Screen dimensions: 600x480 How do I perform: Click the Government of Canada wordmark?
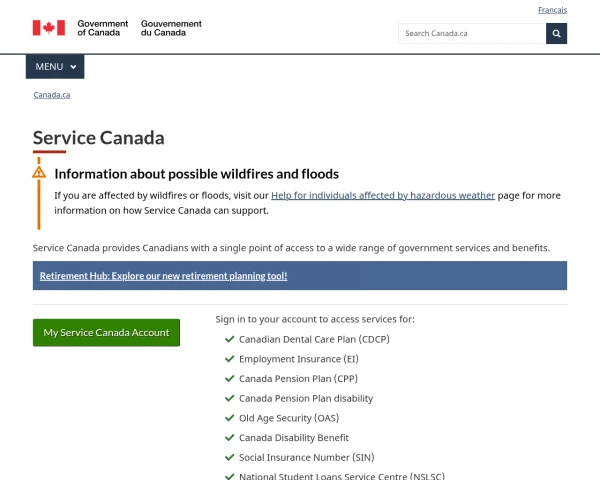pyautogui.click(x=103, y=28)
